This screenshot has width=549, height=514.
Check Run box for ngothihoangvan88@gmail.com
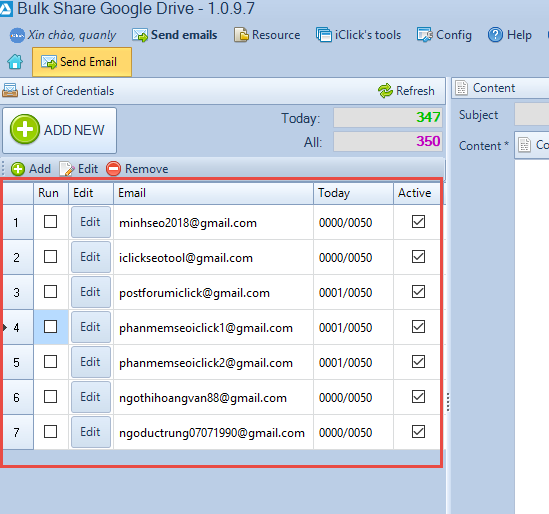click(x=50, y=397)
